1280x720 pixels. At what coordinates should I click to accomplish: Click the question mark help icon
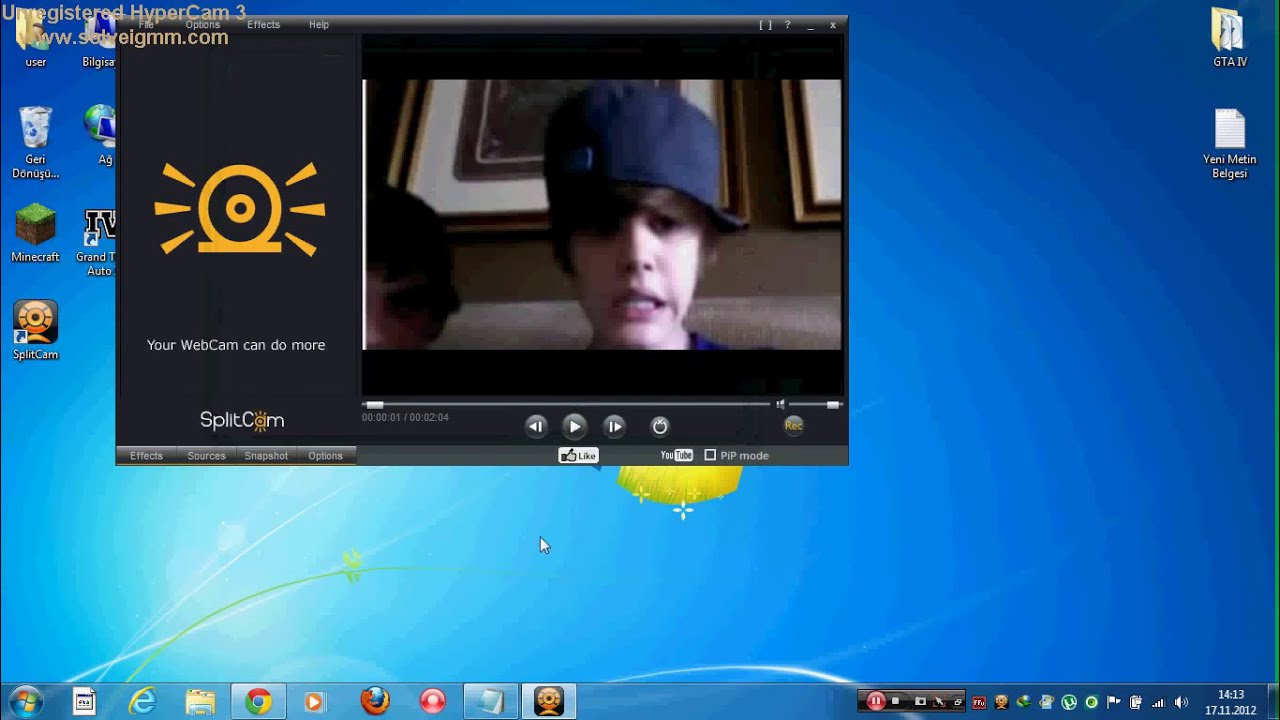787,25
